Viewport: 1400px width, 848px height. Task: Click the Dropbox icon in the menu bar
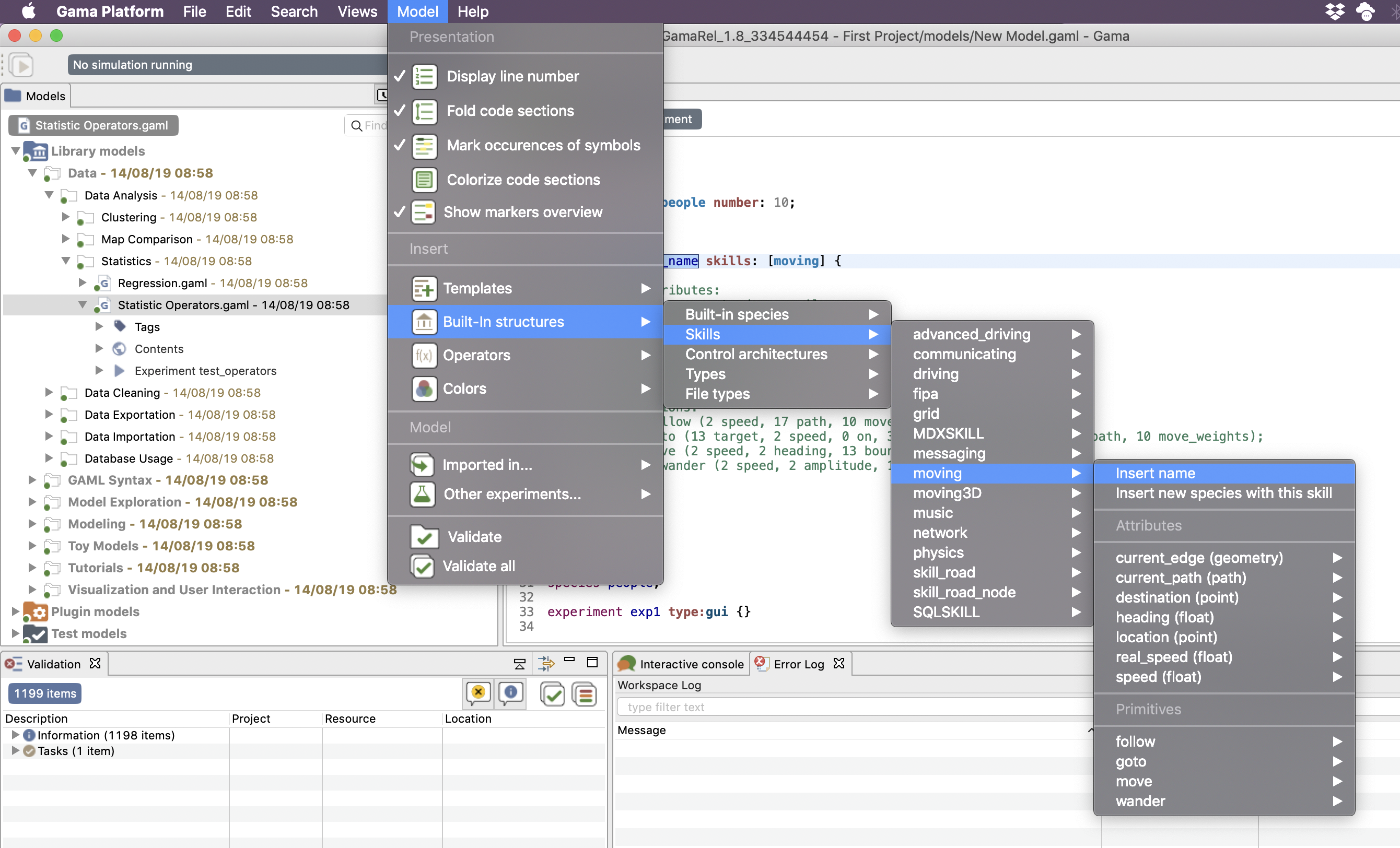[1335, 11]
